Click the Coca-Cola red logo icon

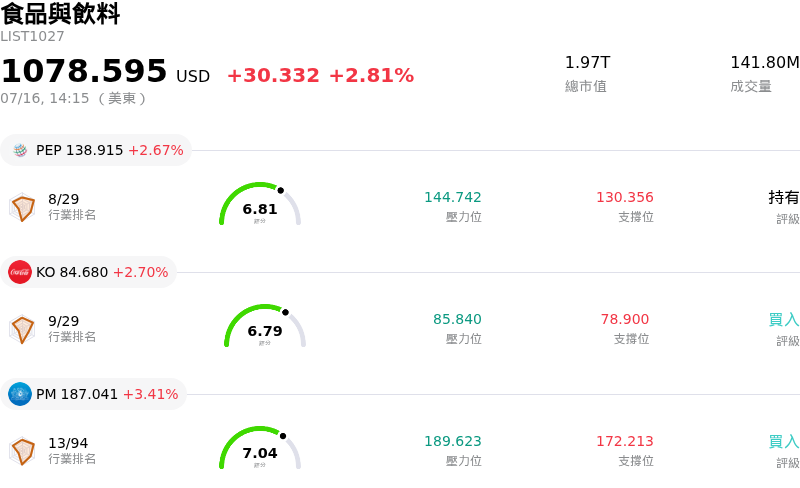(x=20, y=272)
